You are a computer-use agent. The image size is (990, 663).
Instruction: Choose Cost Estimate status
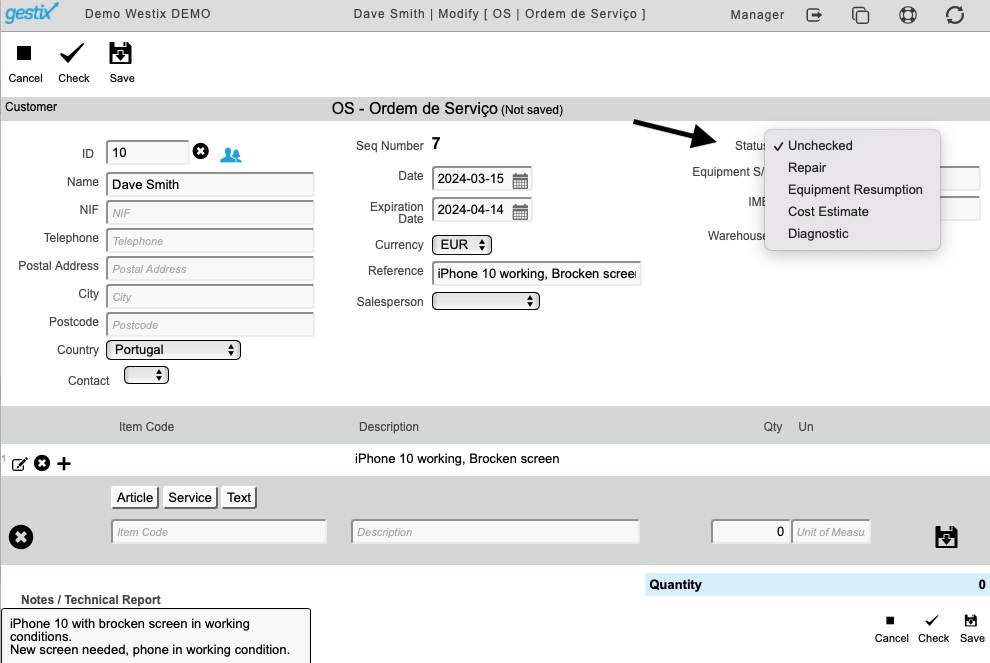tap(852, 212)
